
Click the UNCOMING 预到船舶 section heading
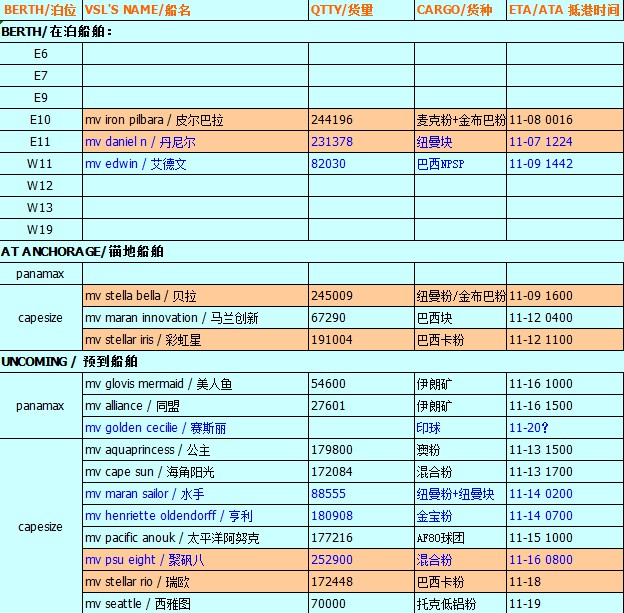coord(70,361)
